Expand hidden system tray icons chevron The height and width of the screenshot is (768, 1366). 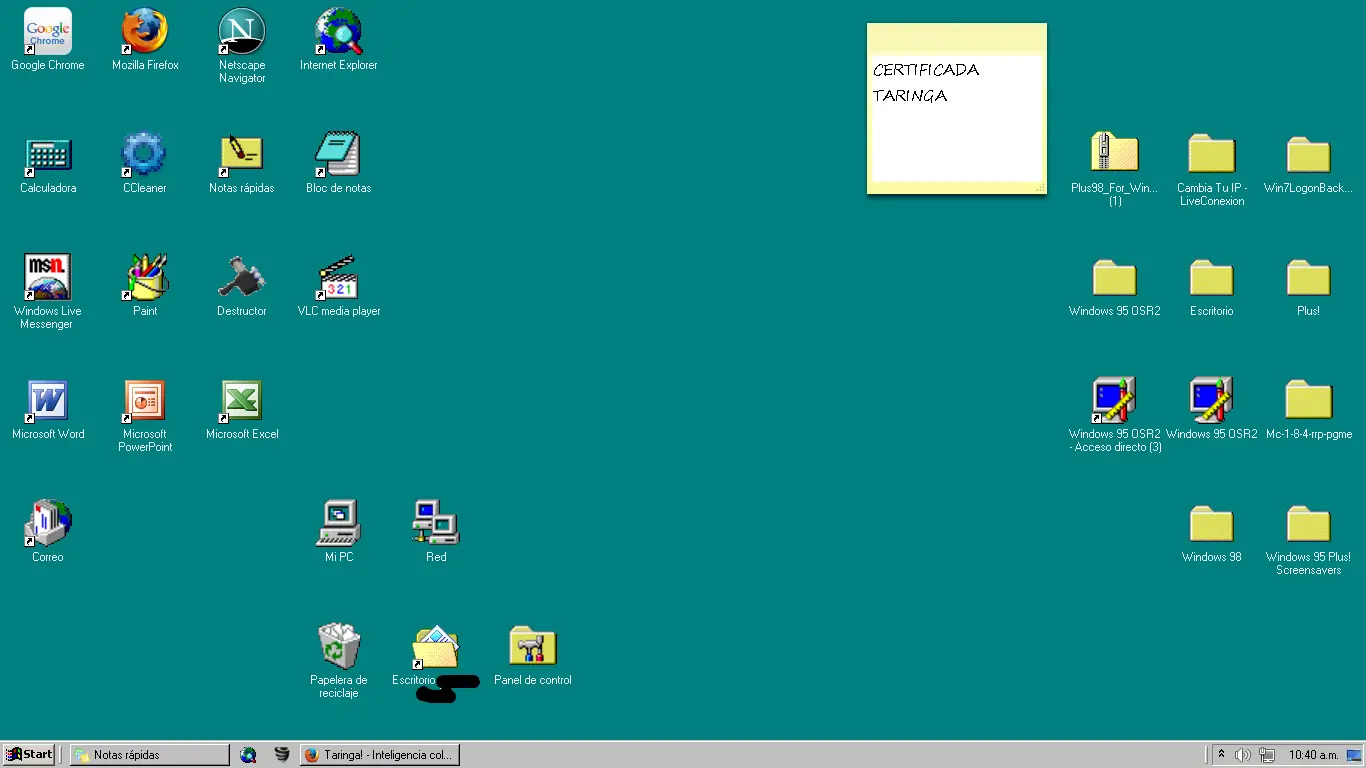pos(1221,755)
